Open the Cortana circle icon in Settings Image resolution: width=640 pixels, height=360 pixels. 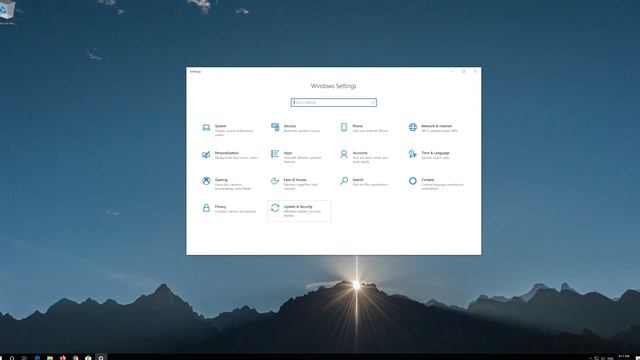pyautogui.click(x=413, y=181)
